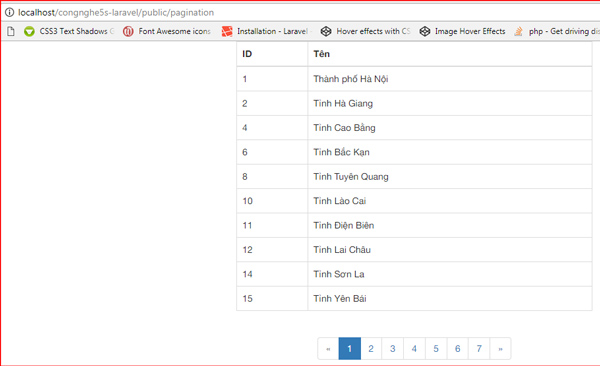The image size is (600, 366).
Task: Select the Tỉnh Lào Cai cell
Action: 450,201
